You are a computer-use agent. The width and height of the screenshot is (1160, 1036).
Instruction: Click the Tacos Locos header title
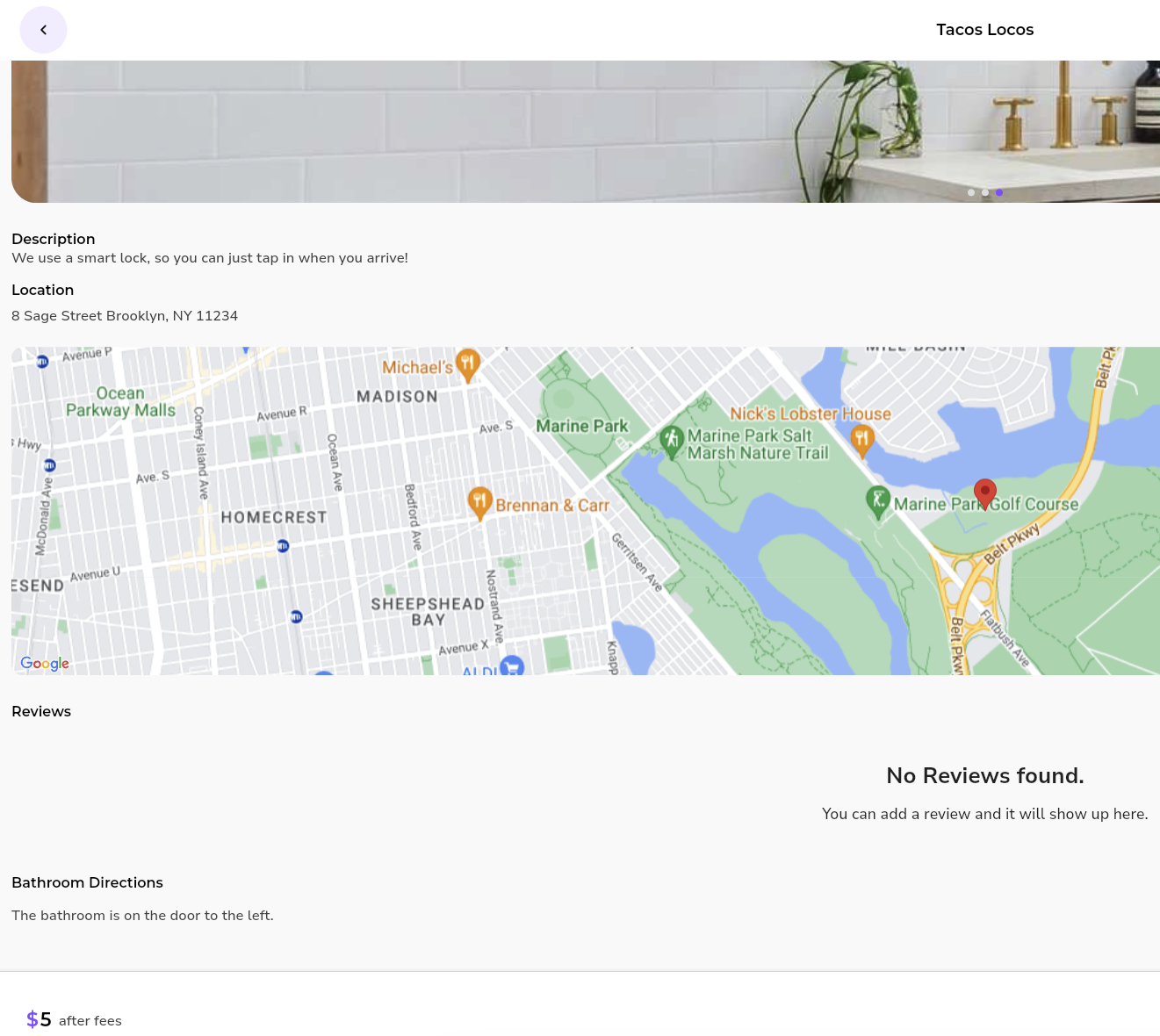click(984, 30)
